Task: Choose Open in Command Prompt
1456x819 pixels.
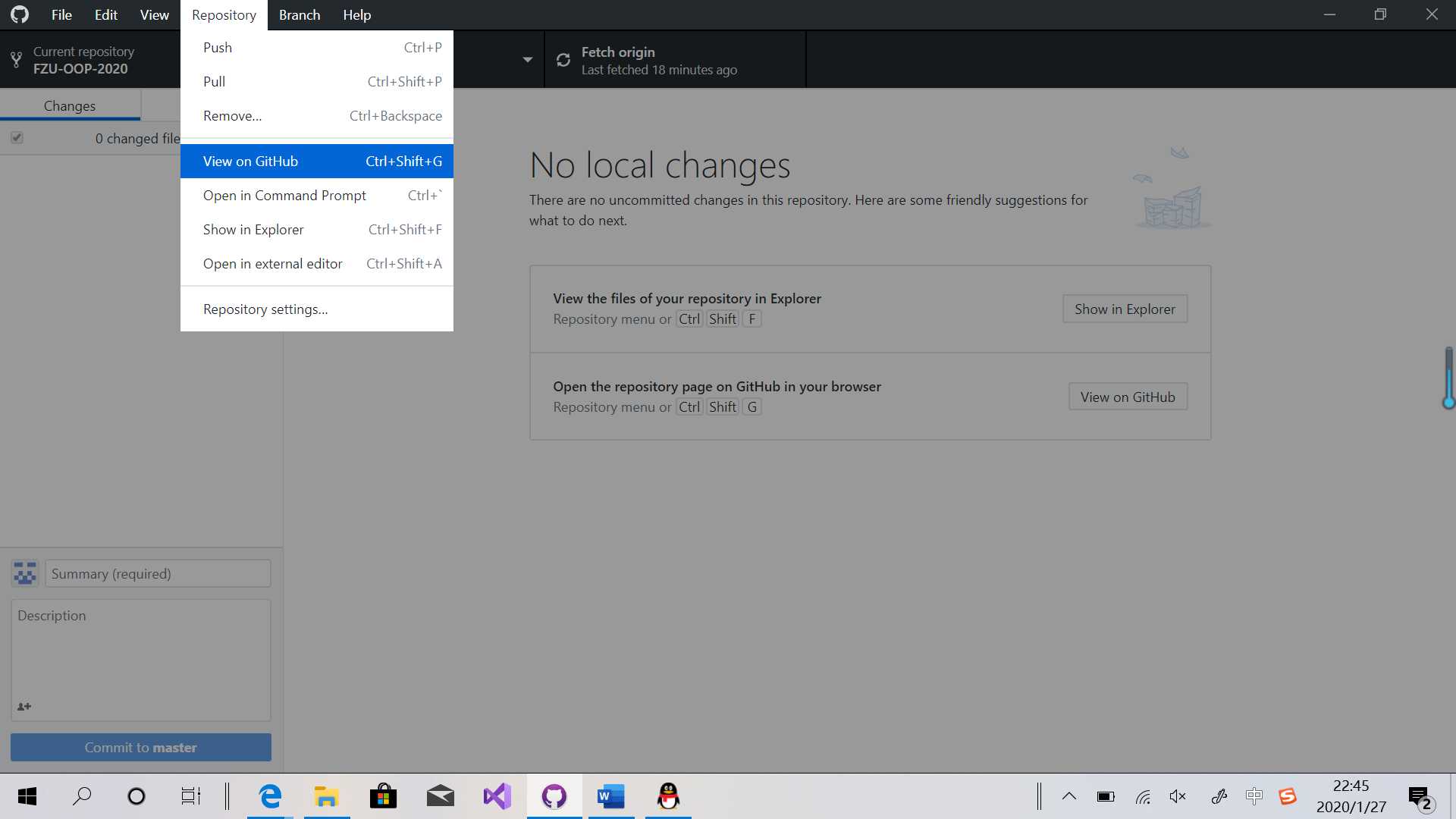Action: [x=317, y=196]
